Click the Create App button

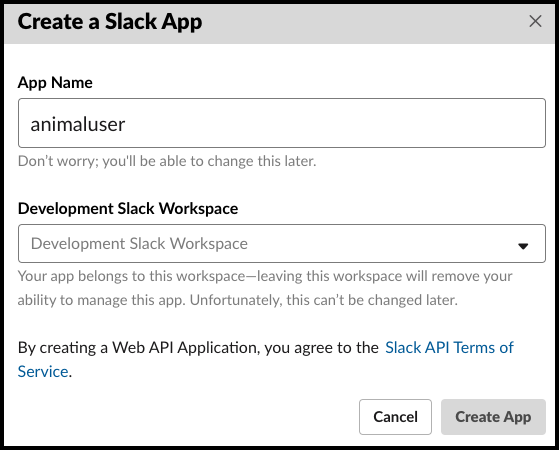(x=493, y=417)
